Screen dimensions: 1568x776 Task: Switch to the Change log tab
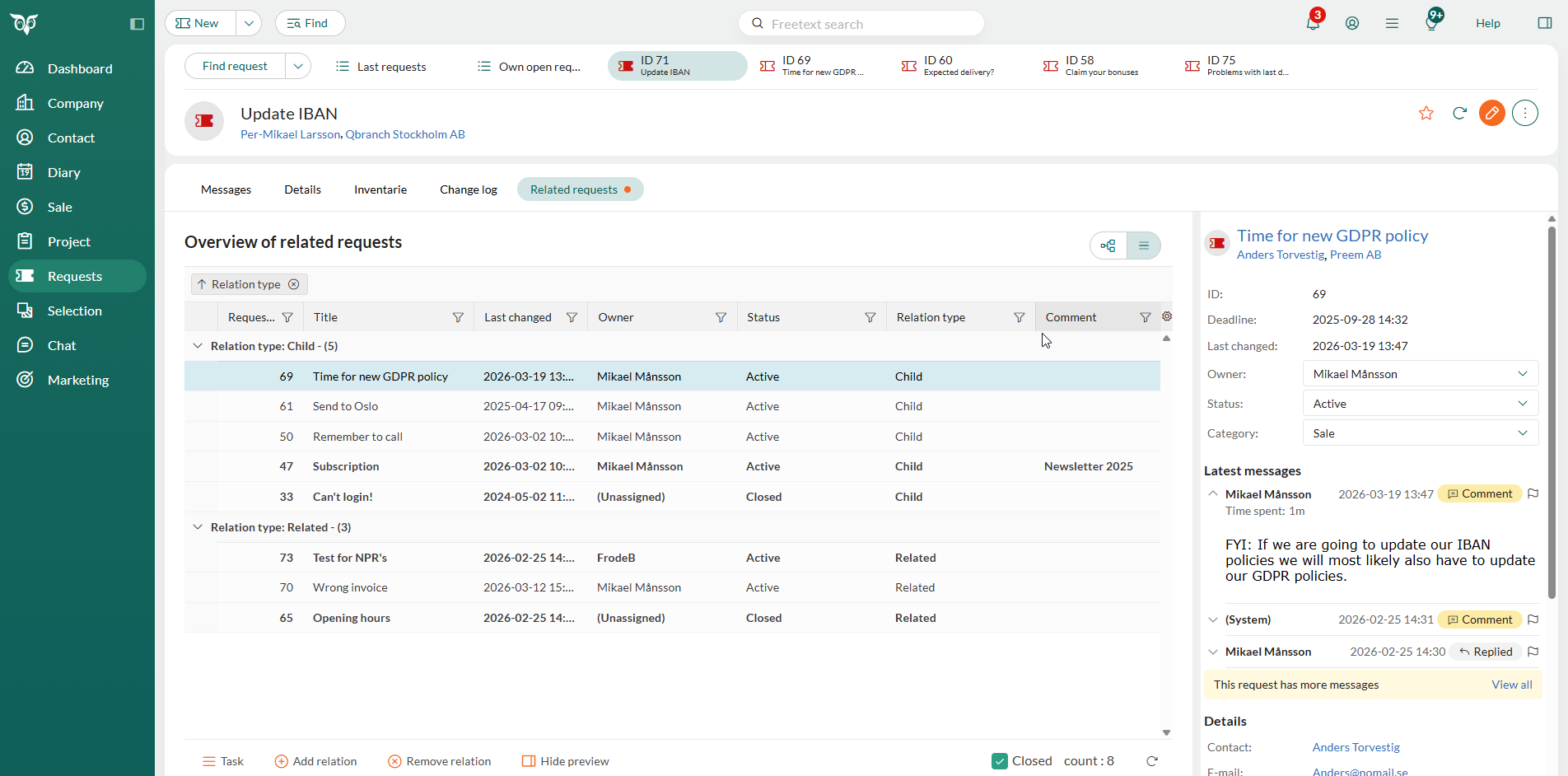point(468,189)
